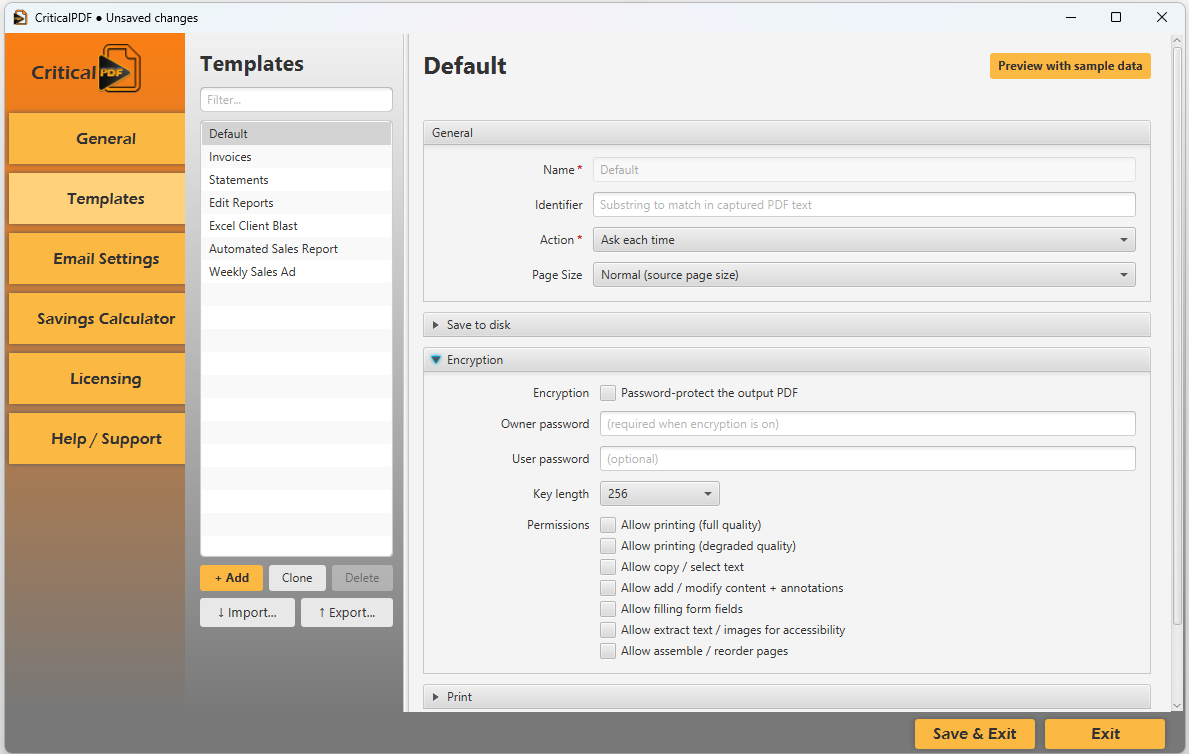Maximize the CriticalPDF window
The image size is (1189, 754).
coord(1115,17)
